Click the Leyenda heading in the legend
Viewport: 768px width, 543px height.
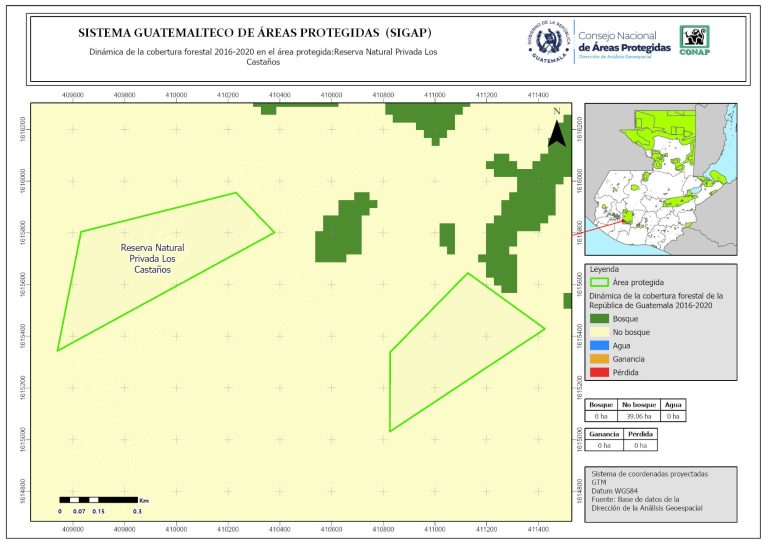(x=605, y=269)
